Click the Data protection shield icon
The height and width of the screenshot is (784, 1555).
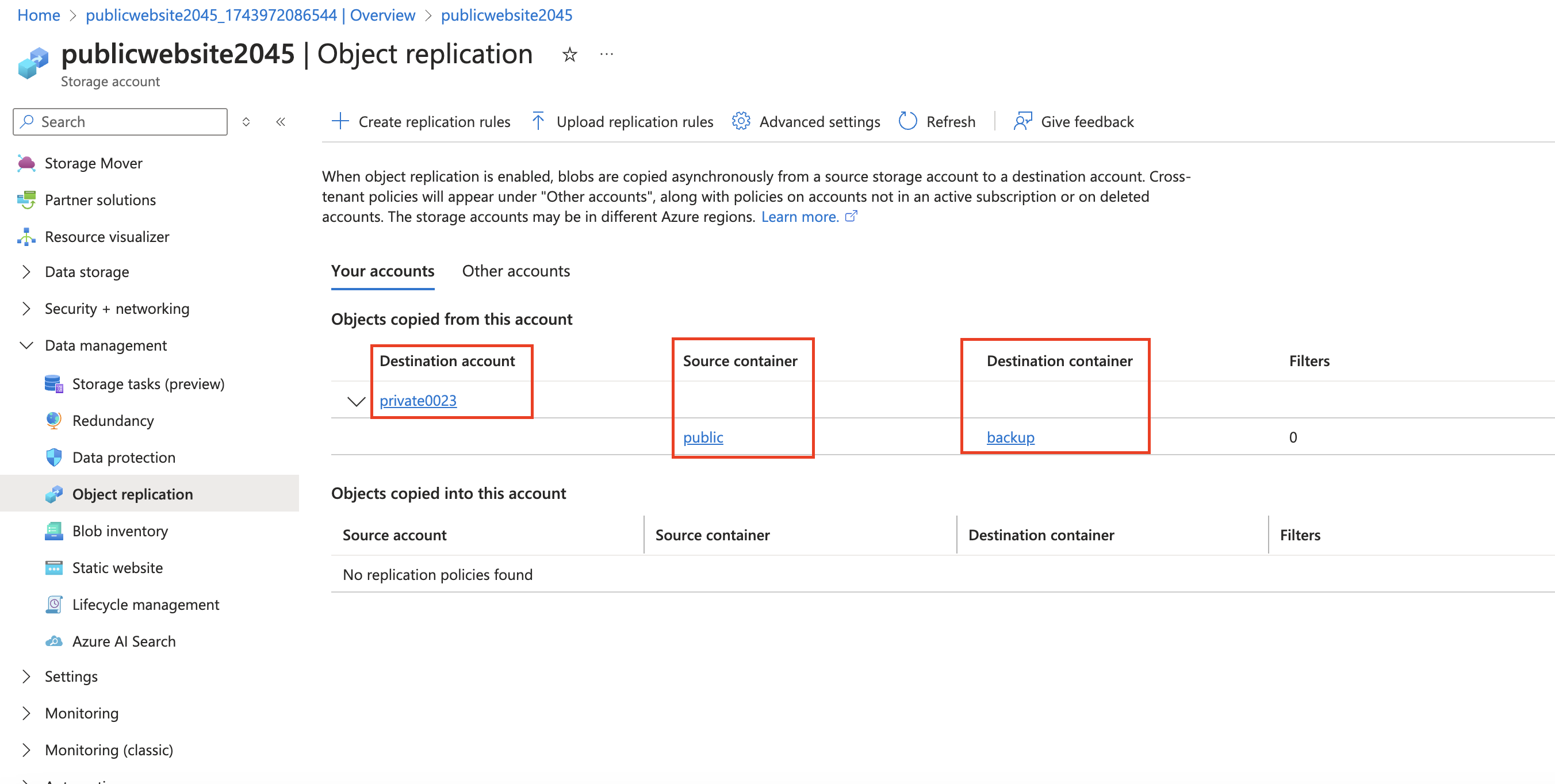point(53,458)
